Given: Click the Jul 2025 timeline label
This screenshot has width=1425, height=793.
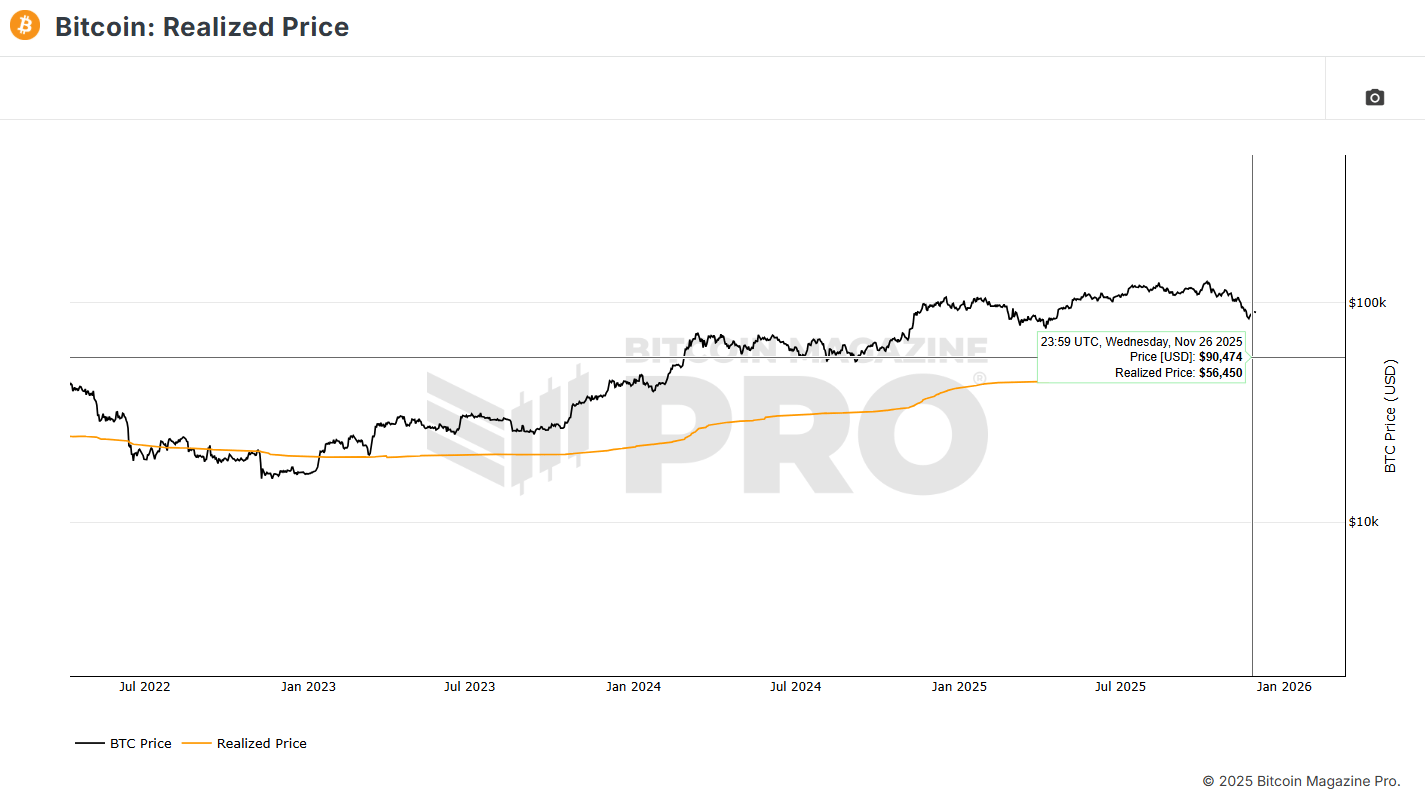Looking at the screenshot, I should 1120,686.
